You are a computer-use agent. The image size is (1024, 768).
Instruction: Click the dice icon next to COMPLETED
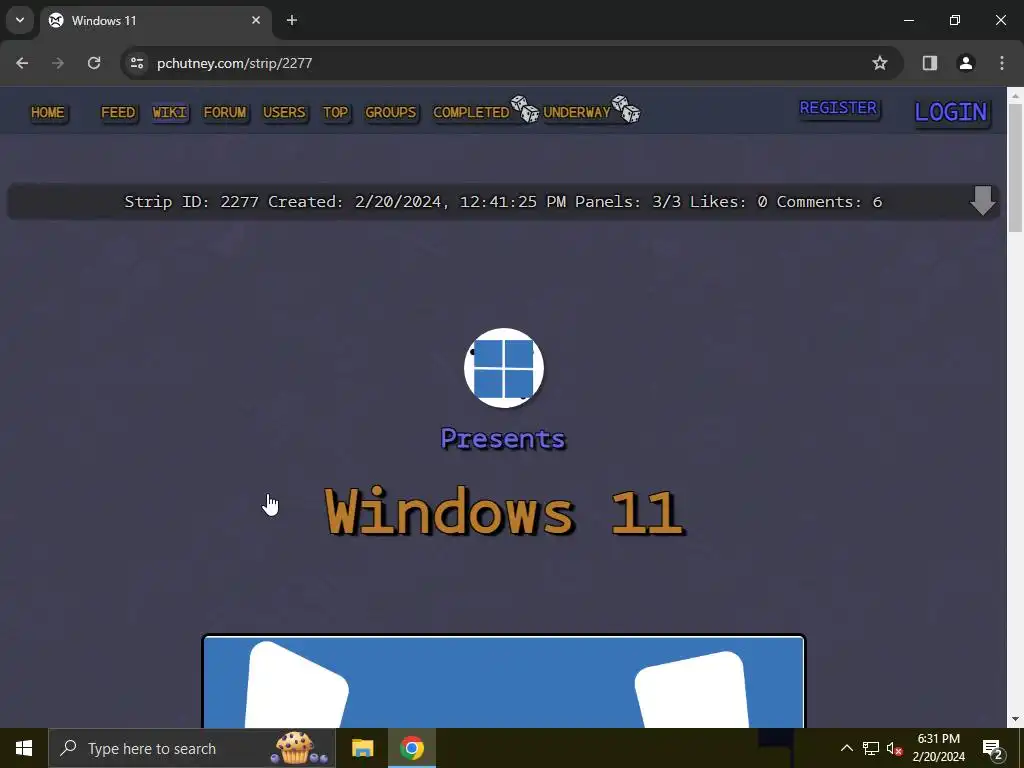[x=525, y=109]
